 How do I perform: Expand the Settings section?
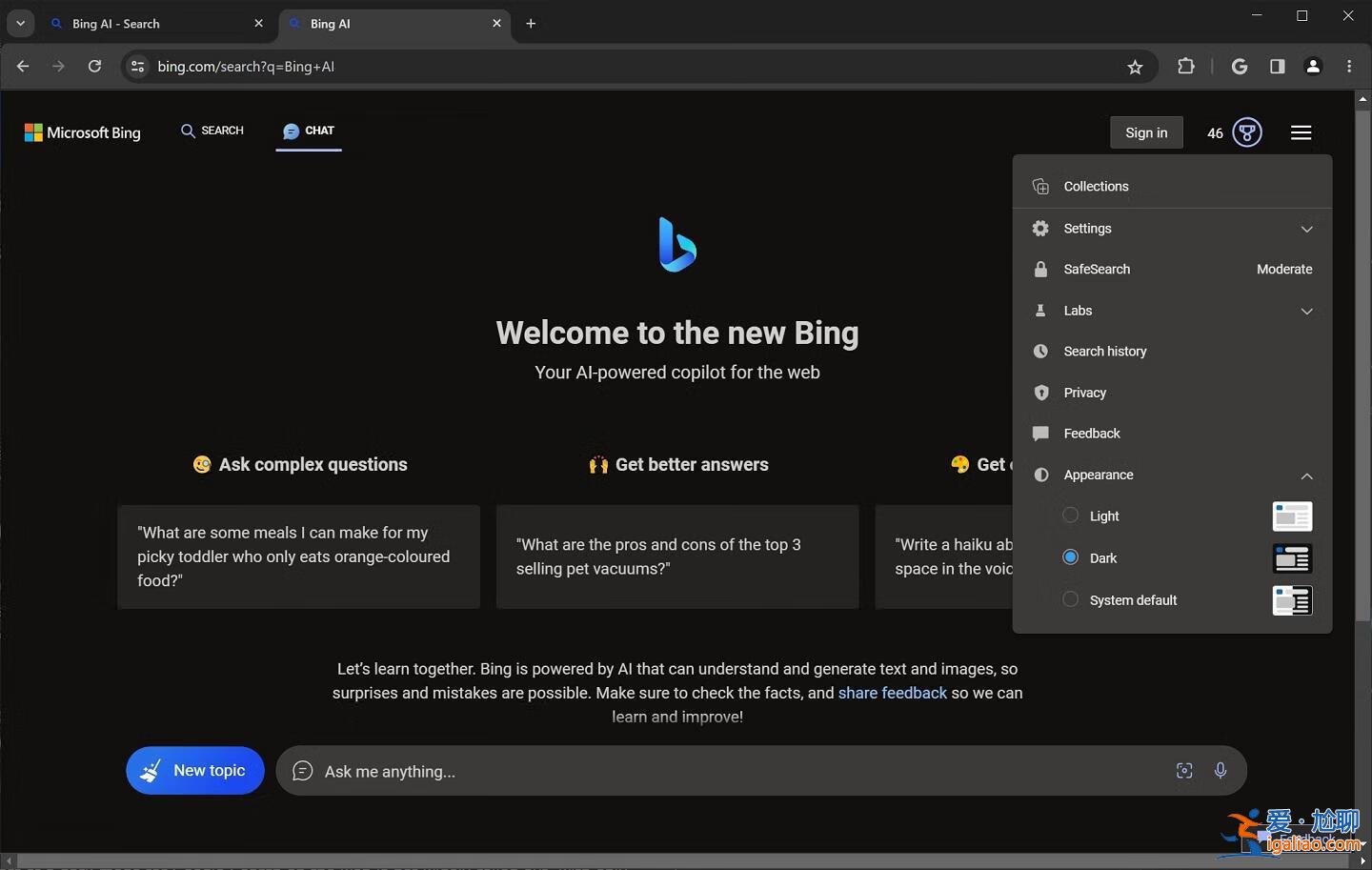pos(1307,229)
